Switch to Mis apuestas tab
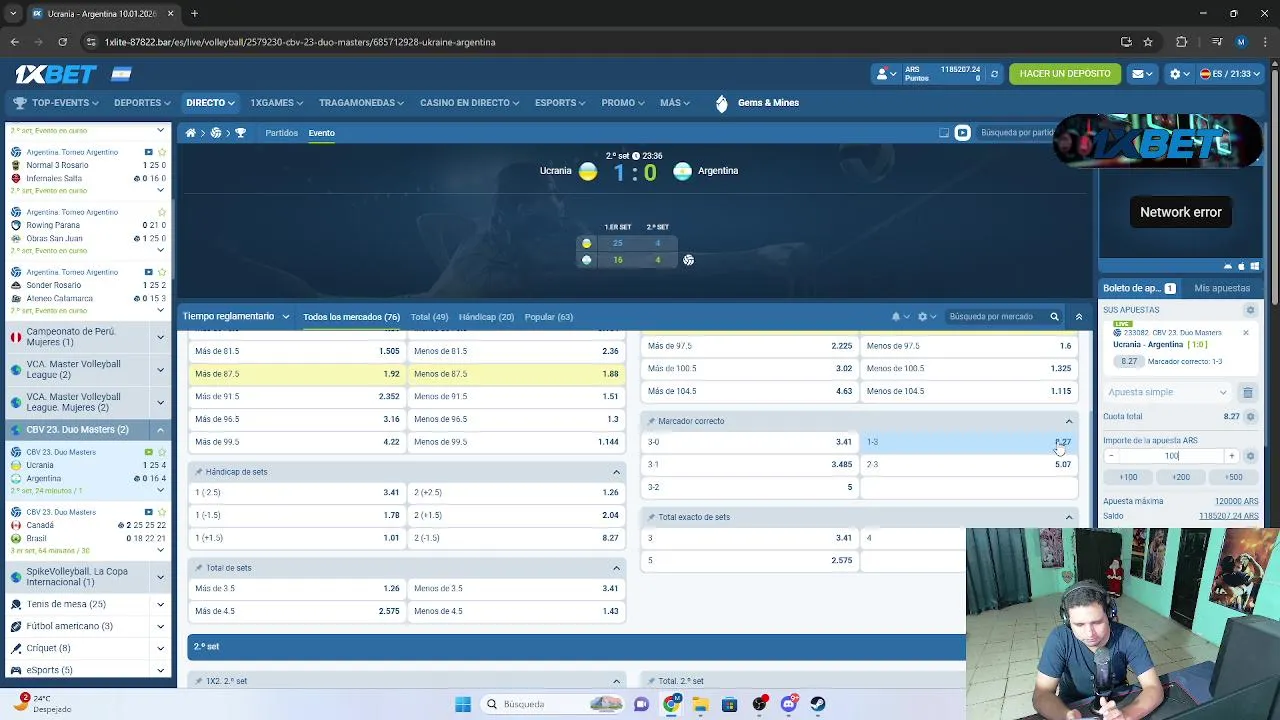 [1222, 288]
